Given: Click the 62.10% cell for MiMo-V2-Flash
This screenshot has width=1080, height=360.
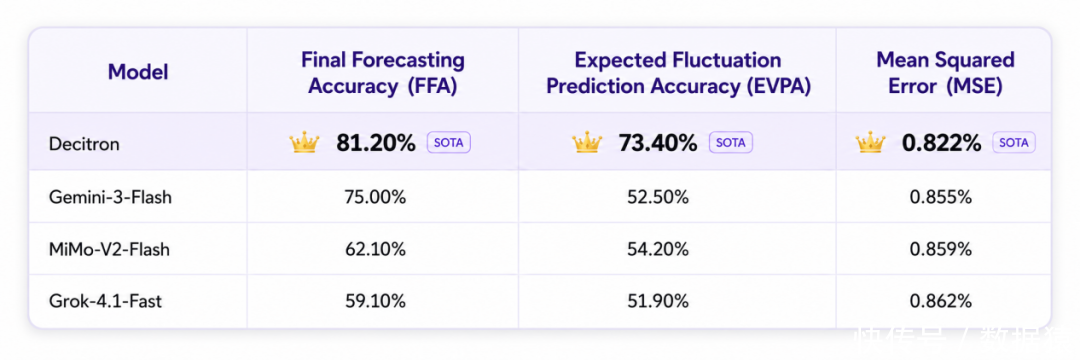Looking at the screenshot, I should pos(375,249).
